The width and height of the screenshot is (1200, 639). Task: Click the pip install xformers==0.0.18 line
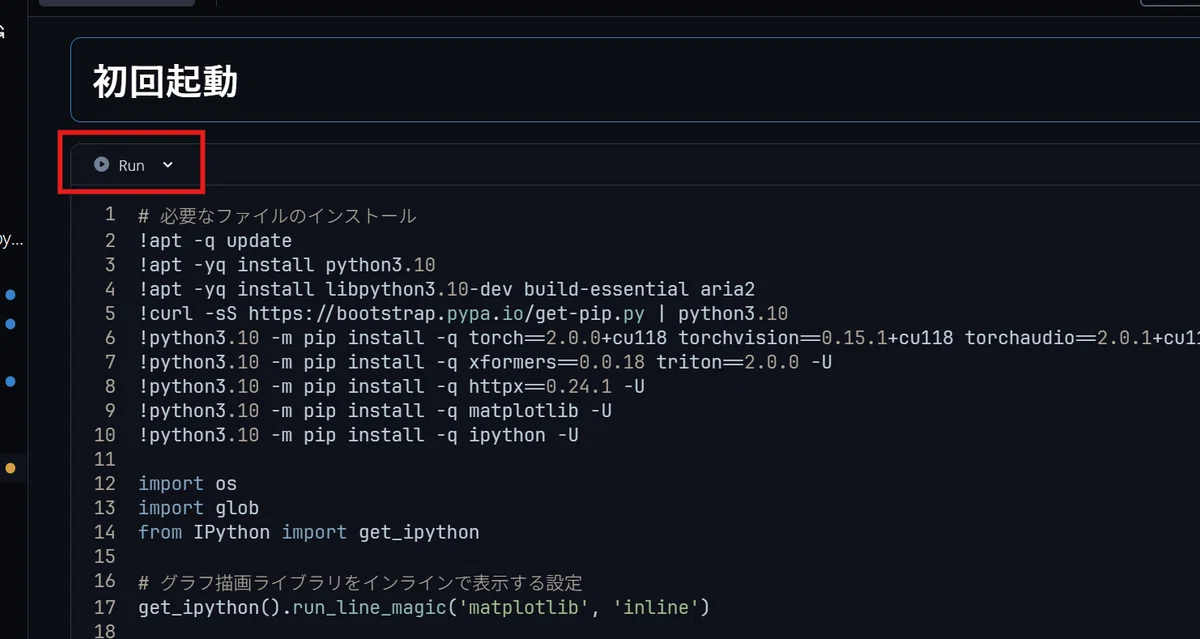(485, 362)
